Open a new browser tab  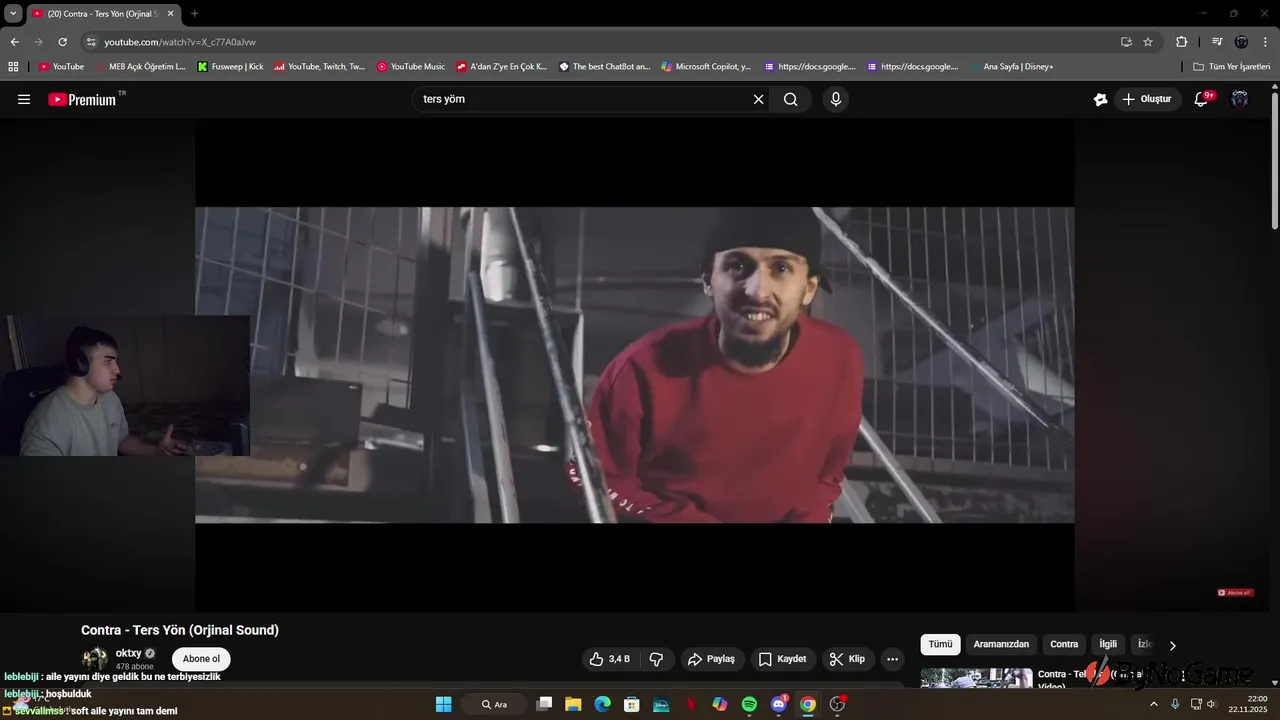pos(194,14)
